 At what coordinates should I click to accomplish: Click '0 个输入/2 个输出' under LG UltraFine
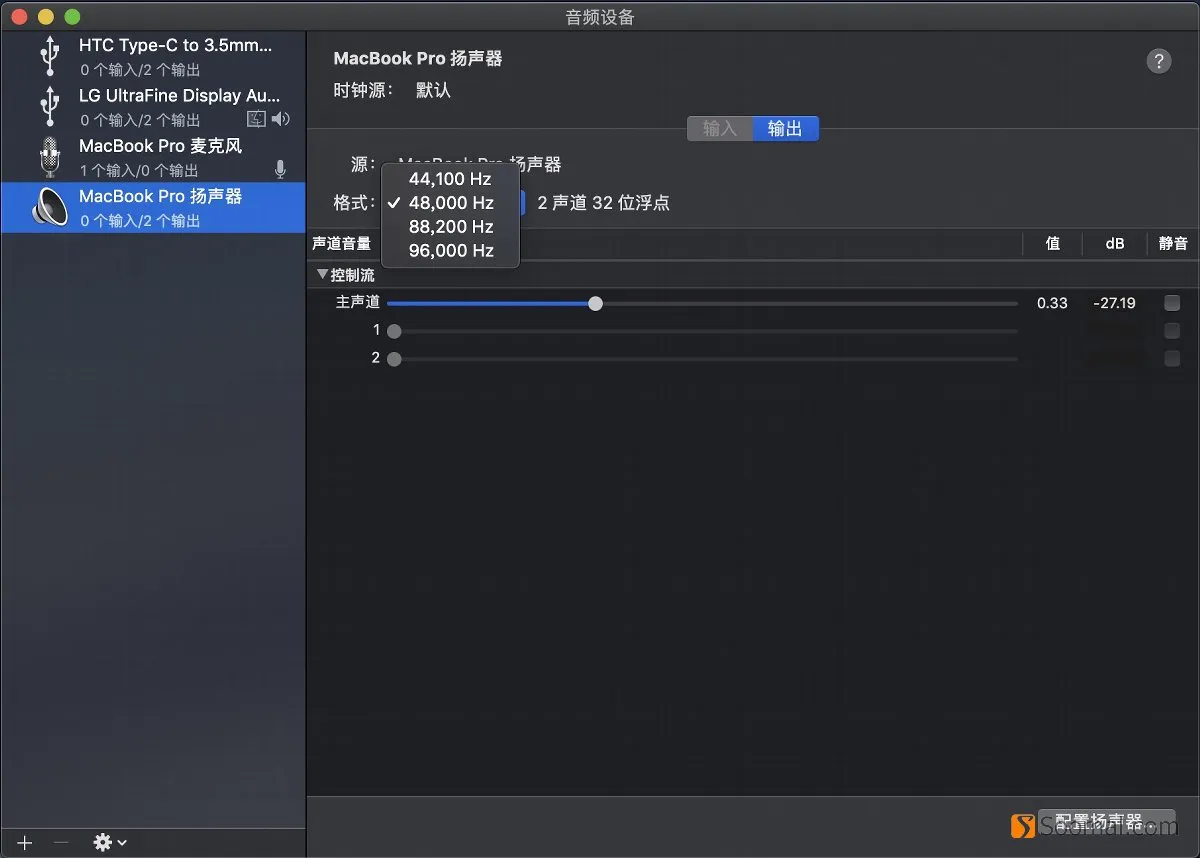[x=140, y=120]
